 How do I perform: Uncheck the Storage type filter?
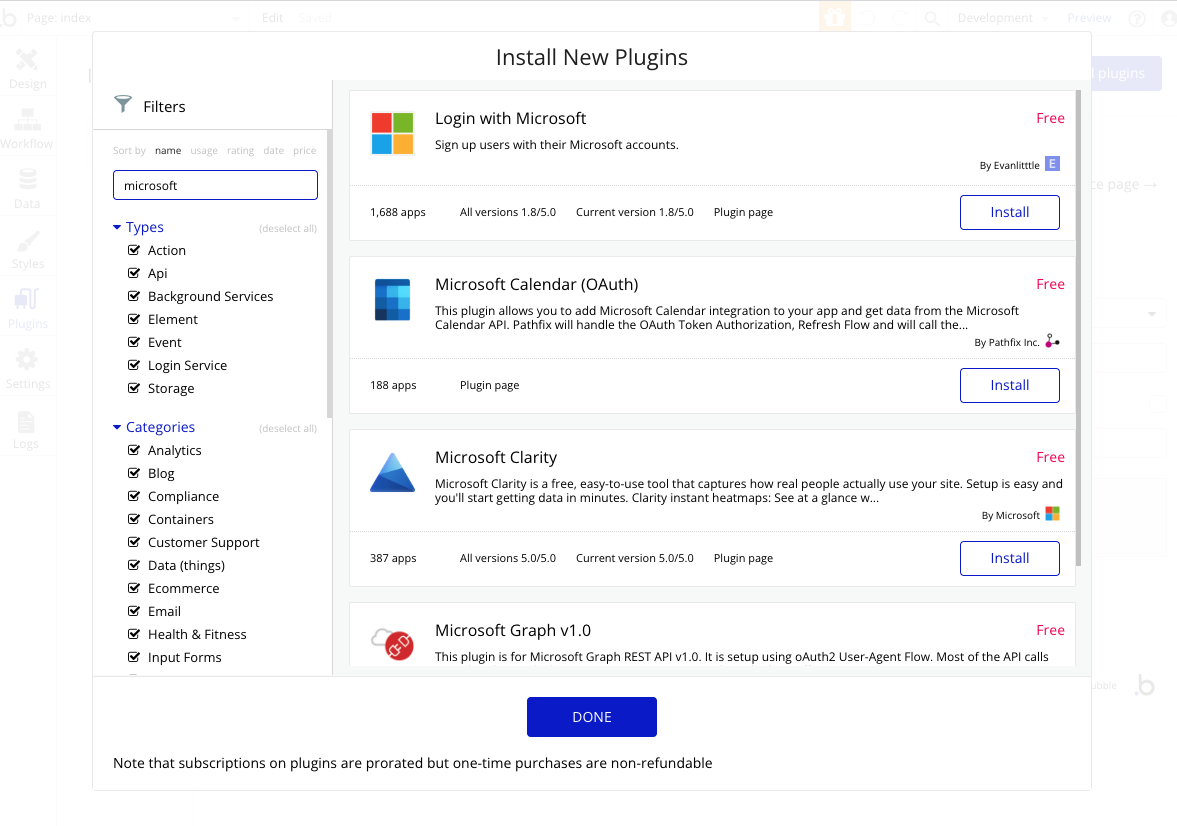(x=134, y=388)
